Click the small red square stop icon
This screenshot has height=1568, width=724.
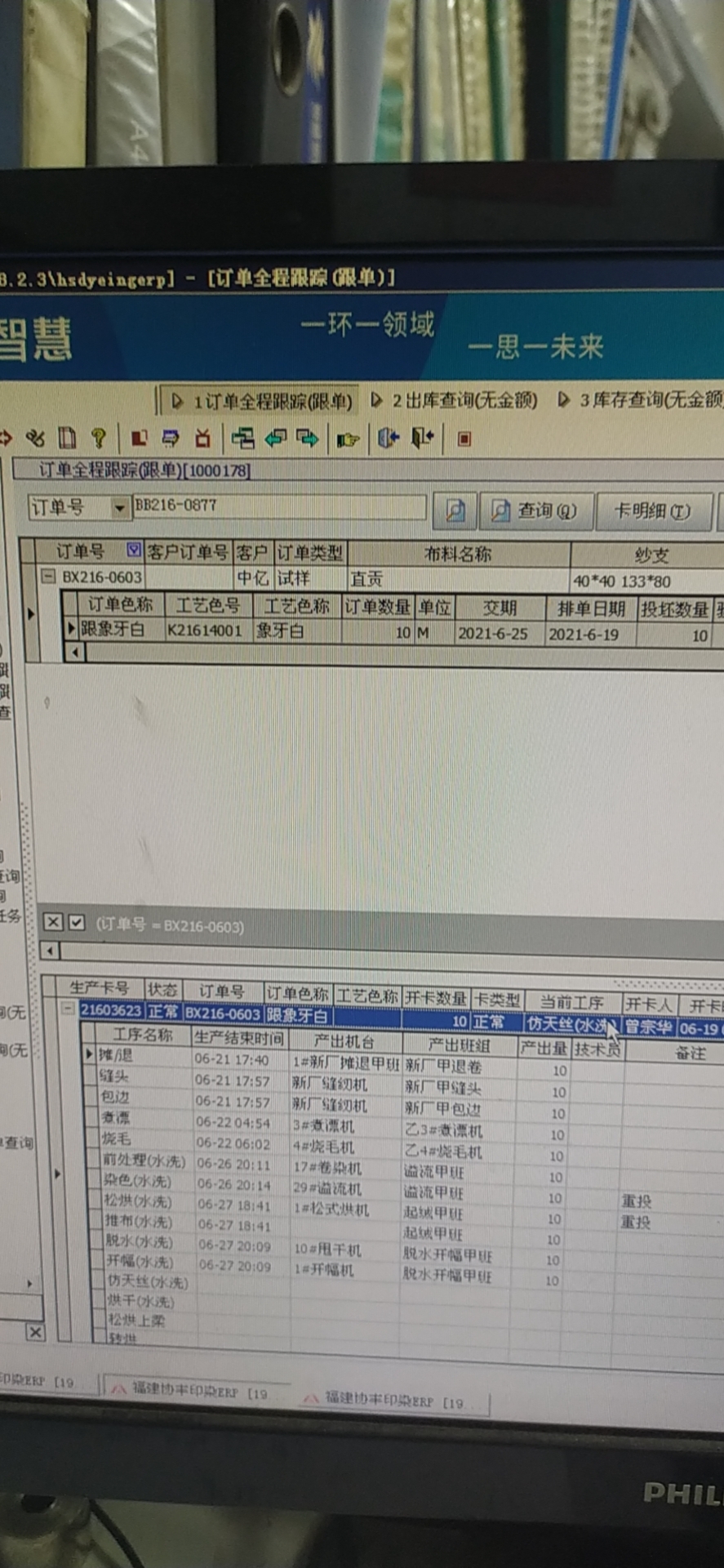(x=464, y=439)
